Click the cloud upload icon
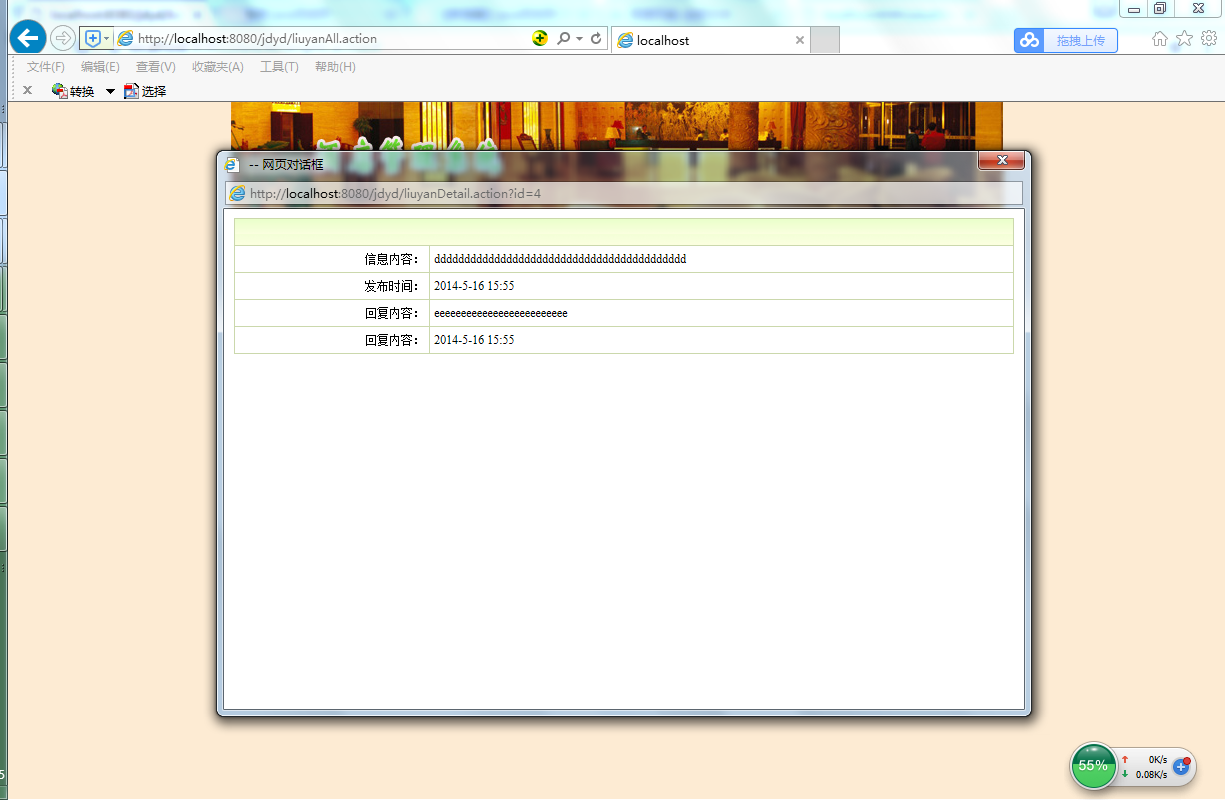 [x=1029, y=40]
